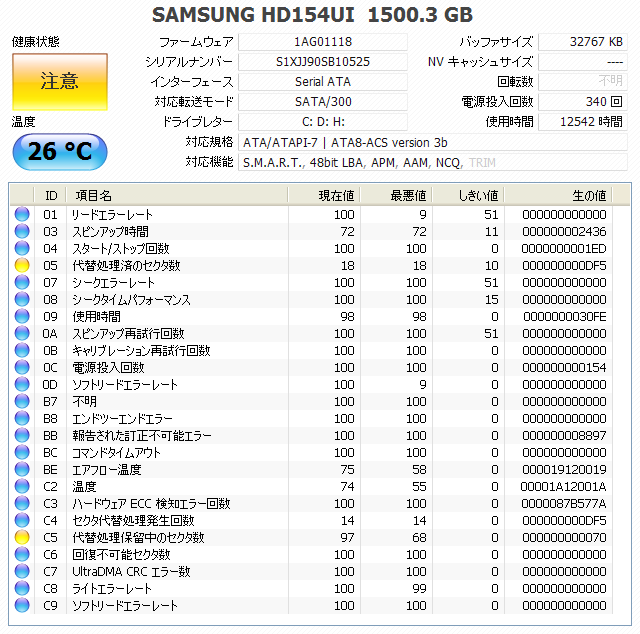
Task: Select the 代替処理保留中のセクタ数 attribute name
Action: (138, 538)
